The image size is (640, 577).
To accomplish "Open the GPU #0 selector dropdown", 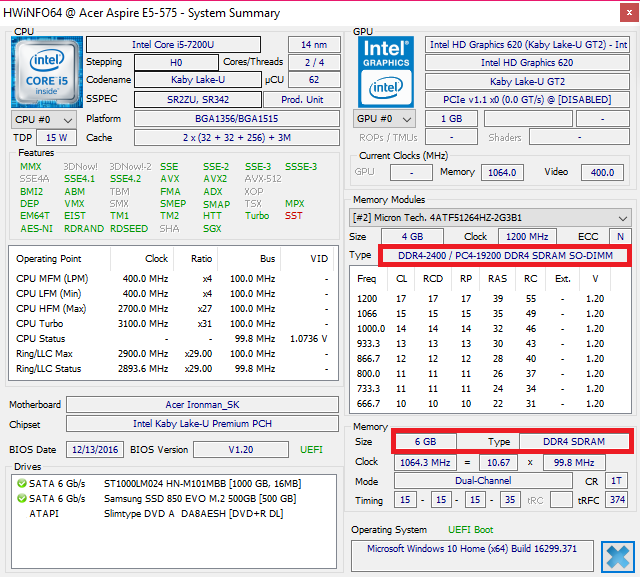I will [x=384, y=119].
